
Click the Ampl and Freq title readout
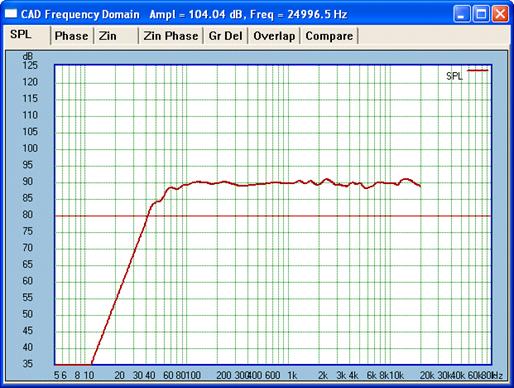(x=248, y=14)
